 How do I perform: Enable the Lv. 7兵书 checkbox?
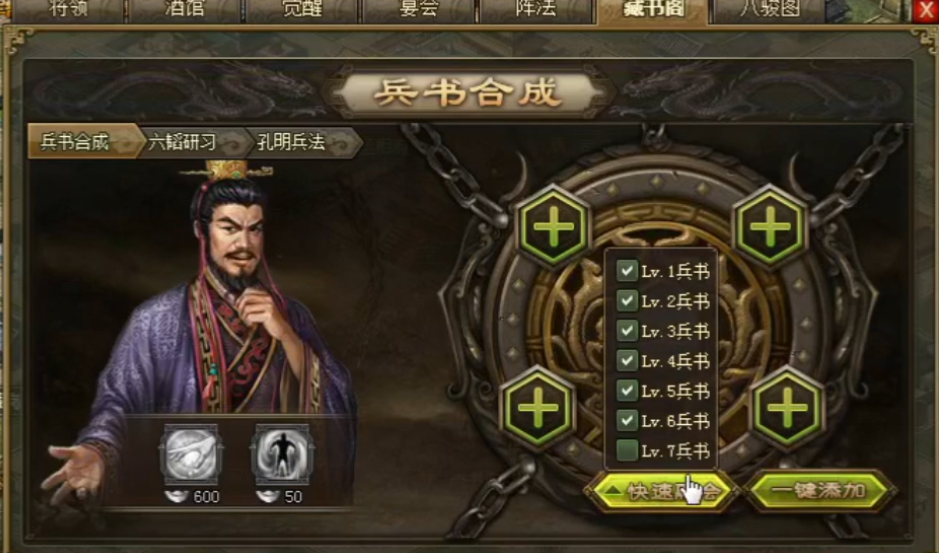click(627, 451)
